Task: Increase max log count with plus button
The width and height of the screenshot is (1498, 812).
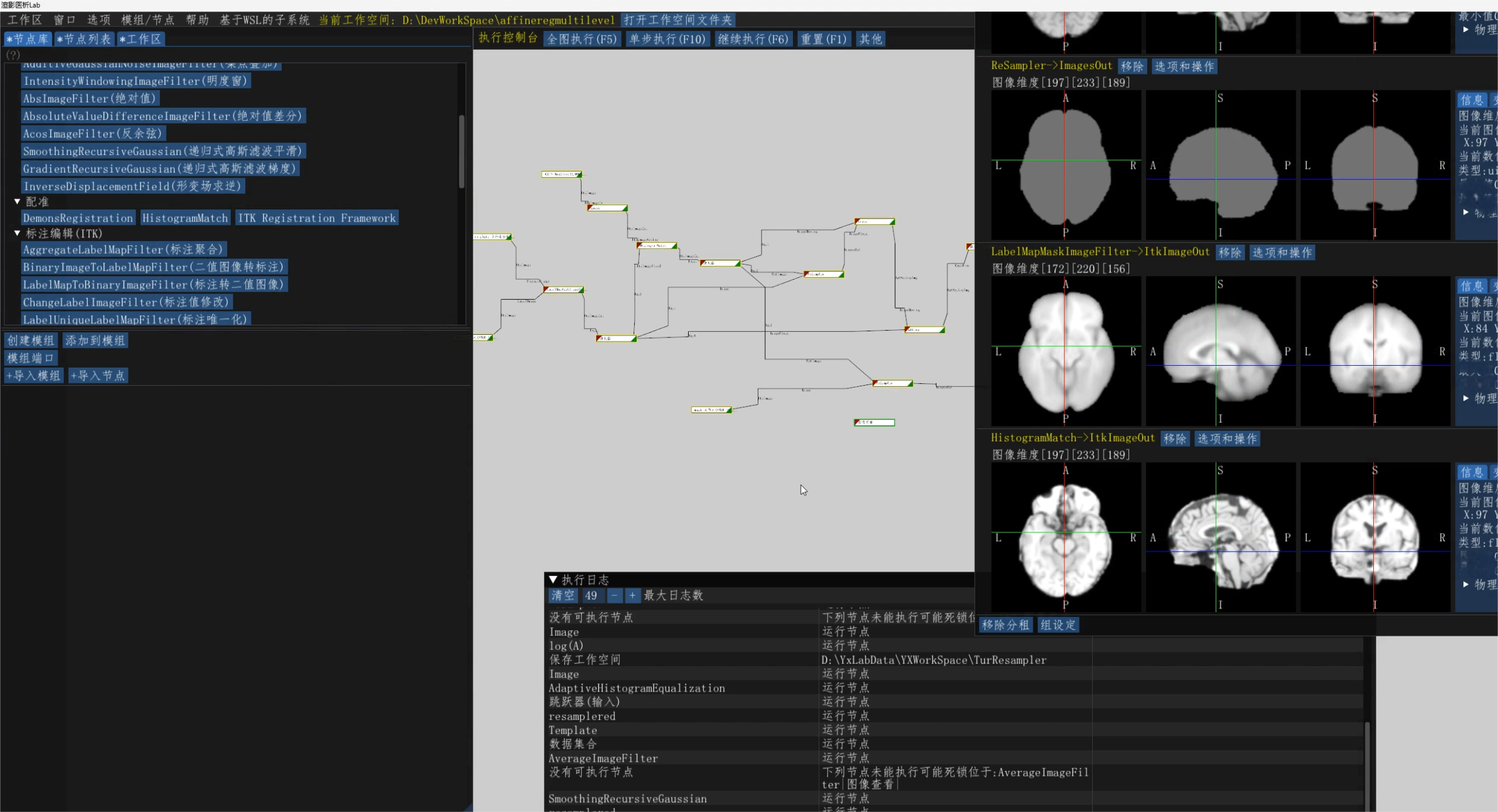Action: pyautogui.click(x=632, y=595)
